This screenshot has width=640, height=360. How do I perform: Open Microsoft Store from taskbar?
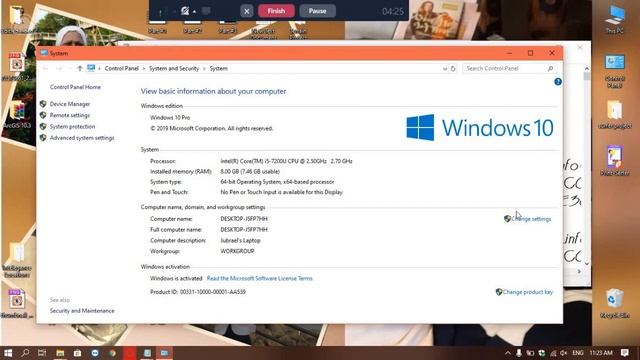click(x=78, y=353)
